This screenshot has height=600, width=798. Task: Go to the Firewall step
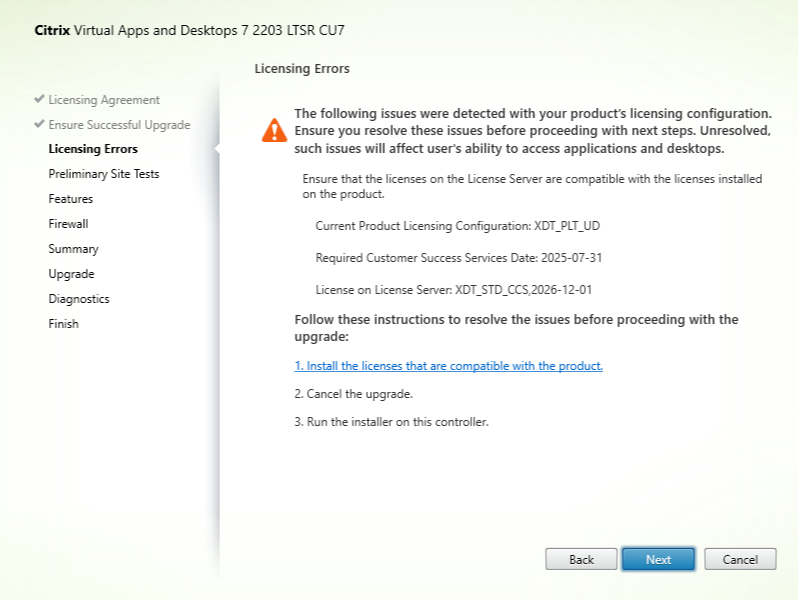[68, 224]
